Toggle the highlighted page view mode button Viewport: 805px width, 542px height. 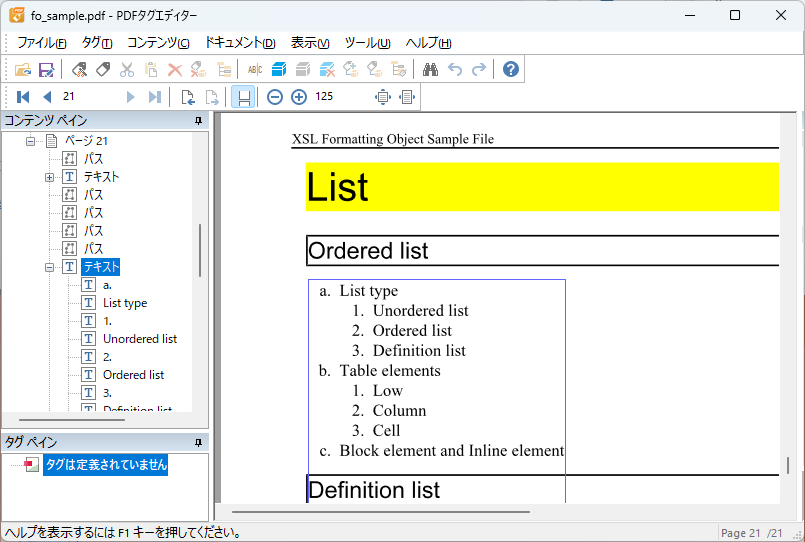[x=243, y=96]
